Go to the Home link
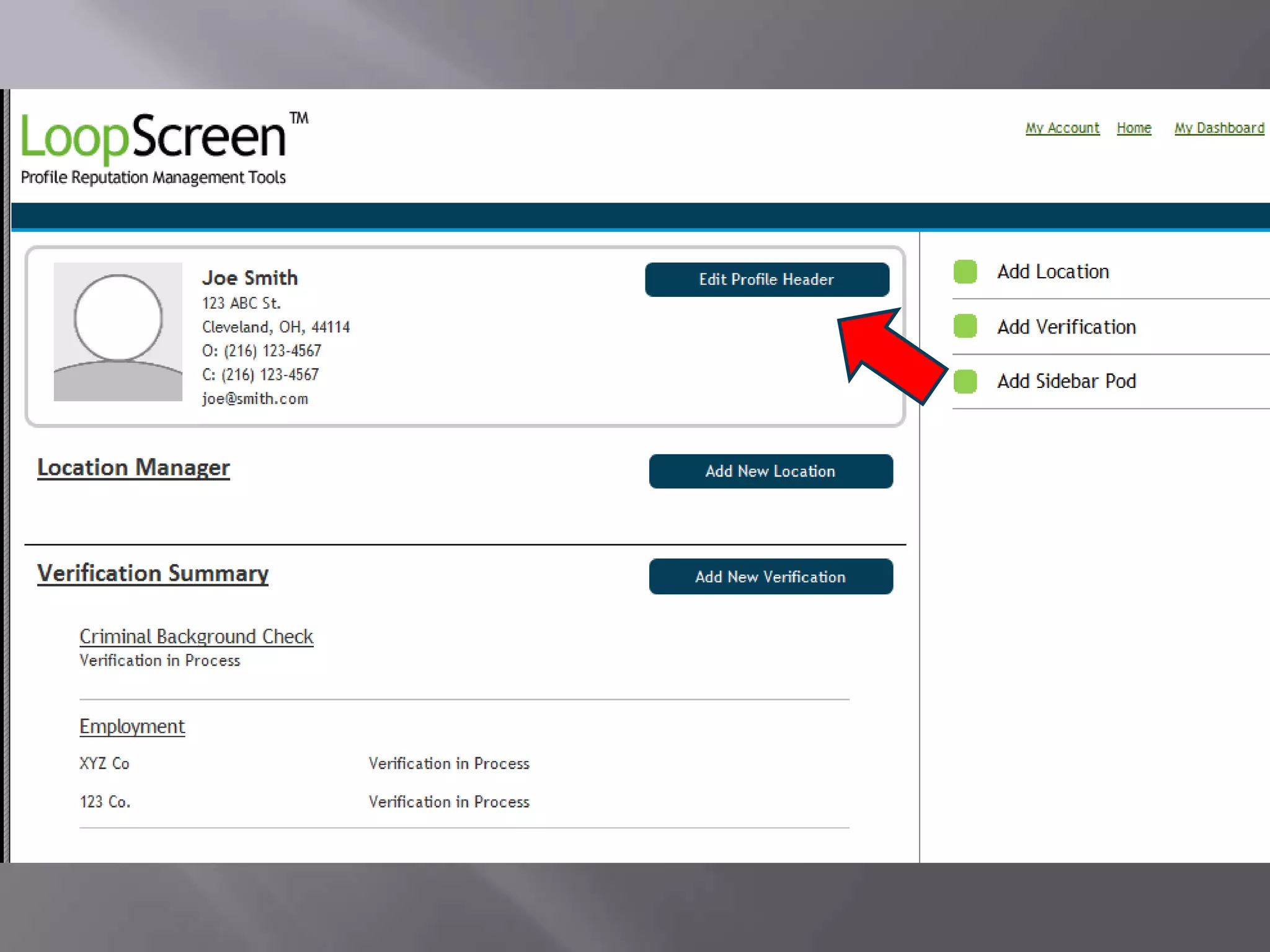This screenshot has height=952, width=1270. click(1134, 128)
